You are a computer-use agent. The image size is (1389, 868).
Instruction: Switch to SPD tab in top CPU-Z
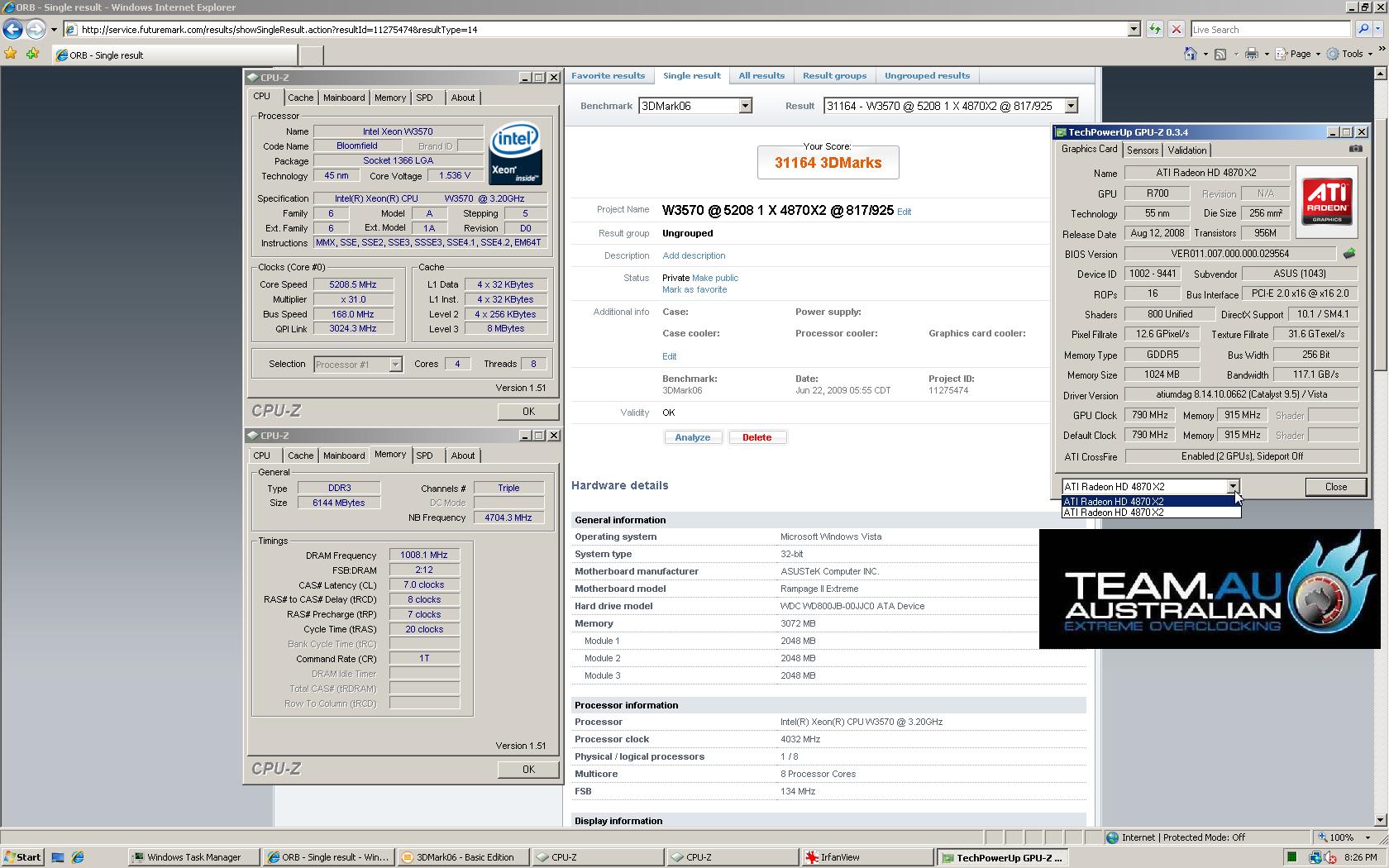424,98
